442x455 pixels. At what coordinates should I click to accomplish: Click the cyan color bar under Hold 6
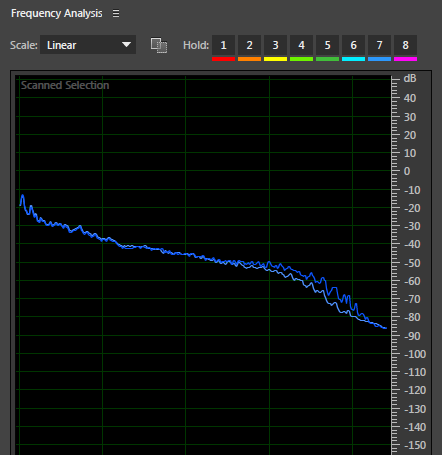point(353,59)
